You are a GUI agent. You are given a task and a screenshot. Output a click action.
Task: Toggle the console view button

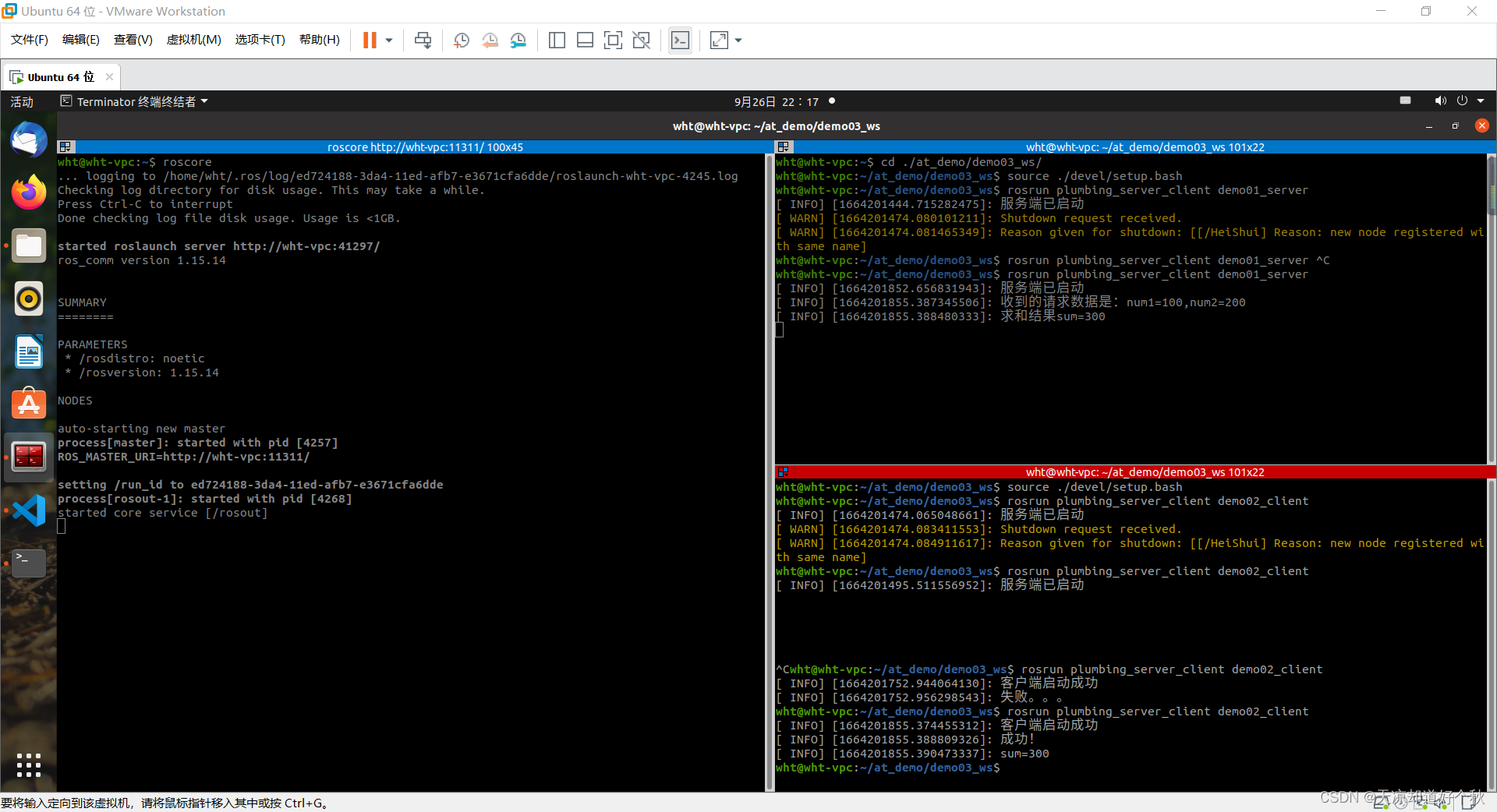pyautogui.click(x=680, y=40)
